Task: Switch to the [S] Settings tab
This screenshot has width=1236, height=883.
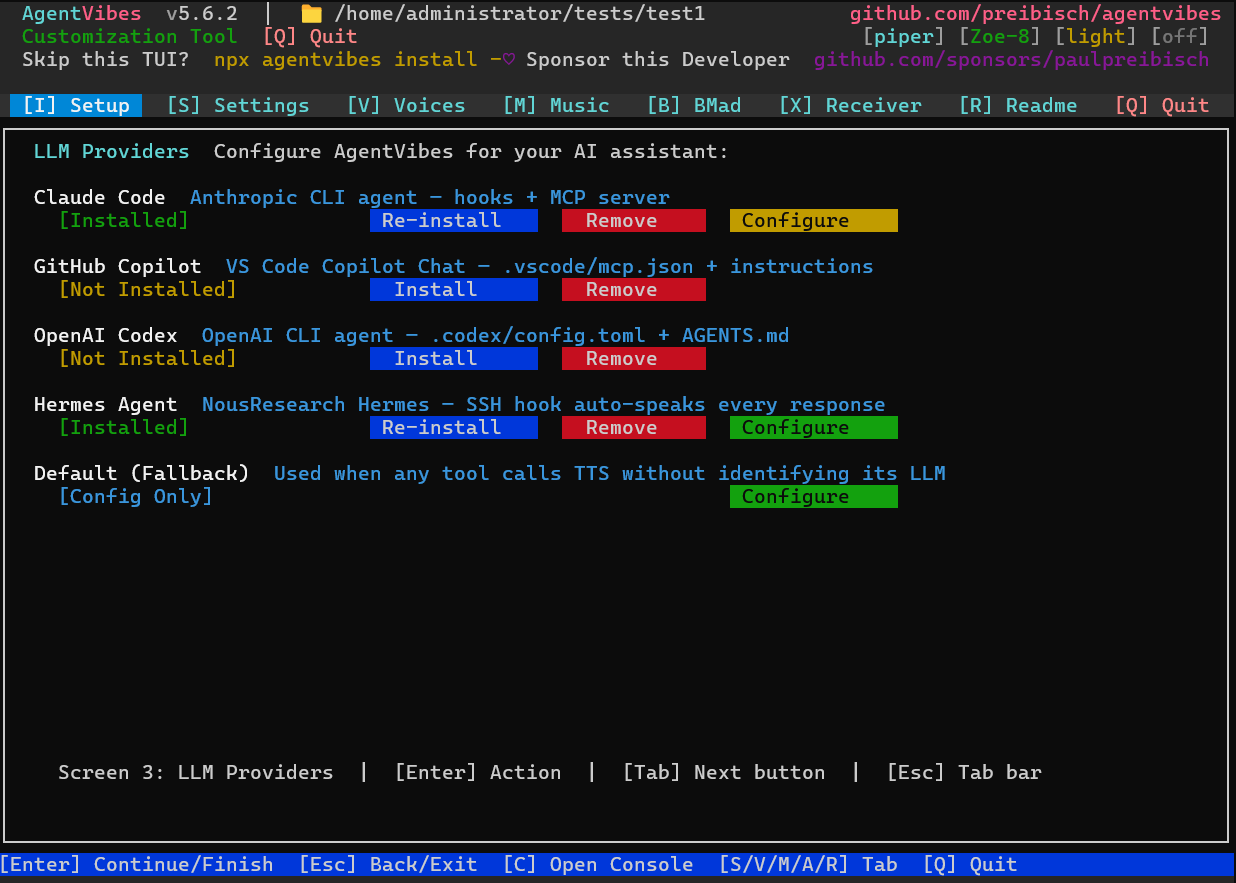Action: pyautogui.click(x=238, y=105)
